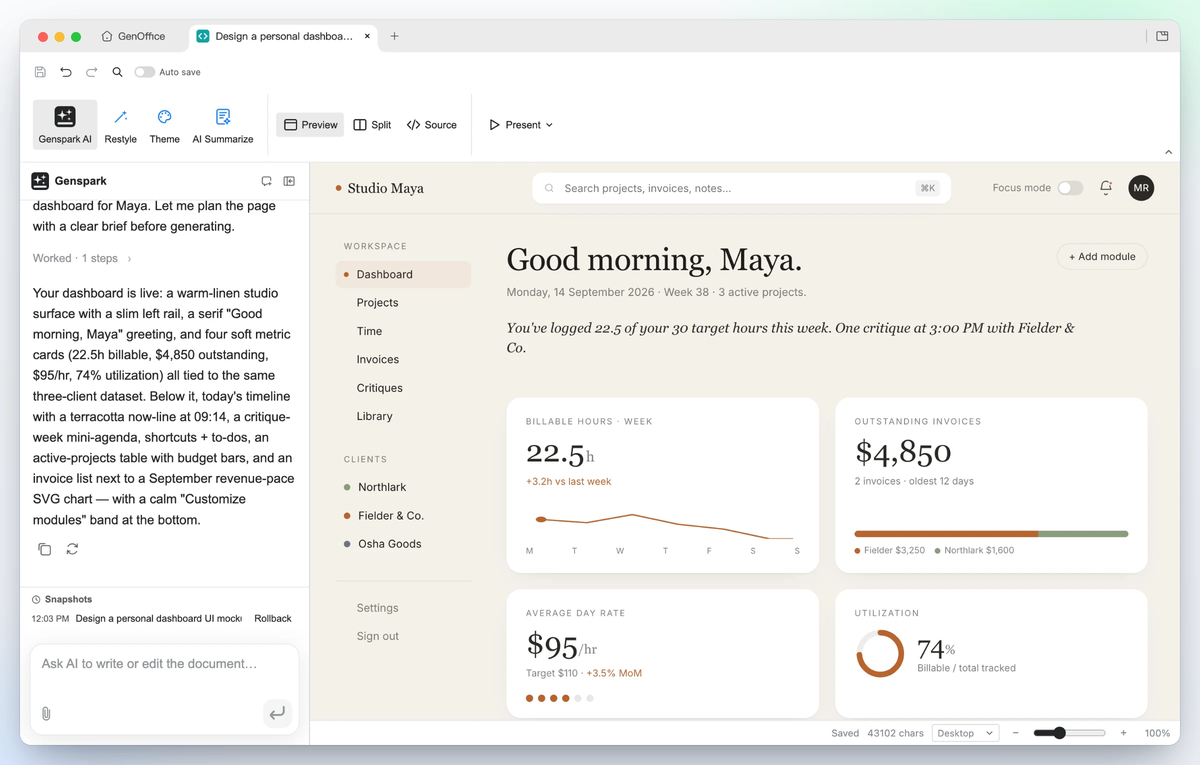Expand the Present dropdown
The width and height of the screenshot is (1200, 765).
[x=521, y=125]
